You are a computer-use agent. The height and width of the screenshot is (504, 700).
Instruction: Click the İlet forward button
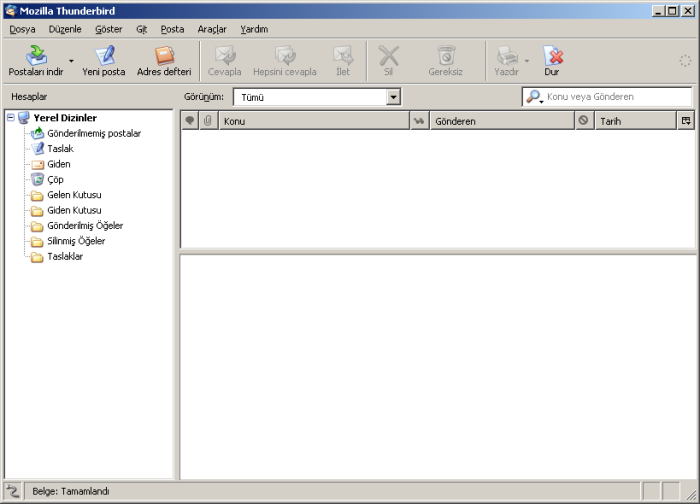click(x=343, y=61)
